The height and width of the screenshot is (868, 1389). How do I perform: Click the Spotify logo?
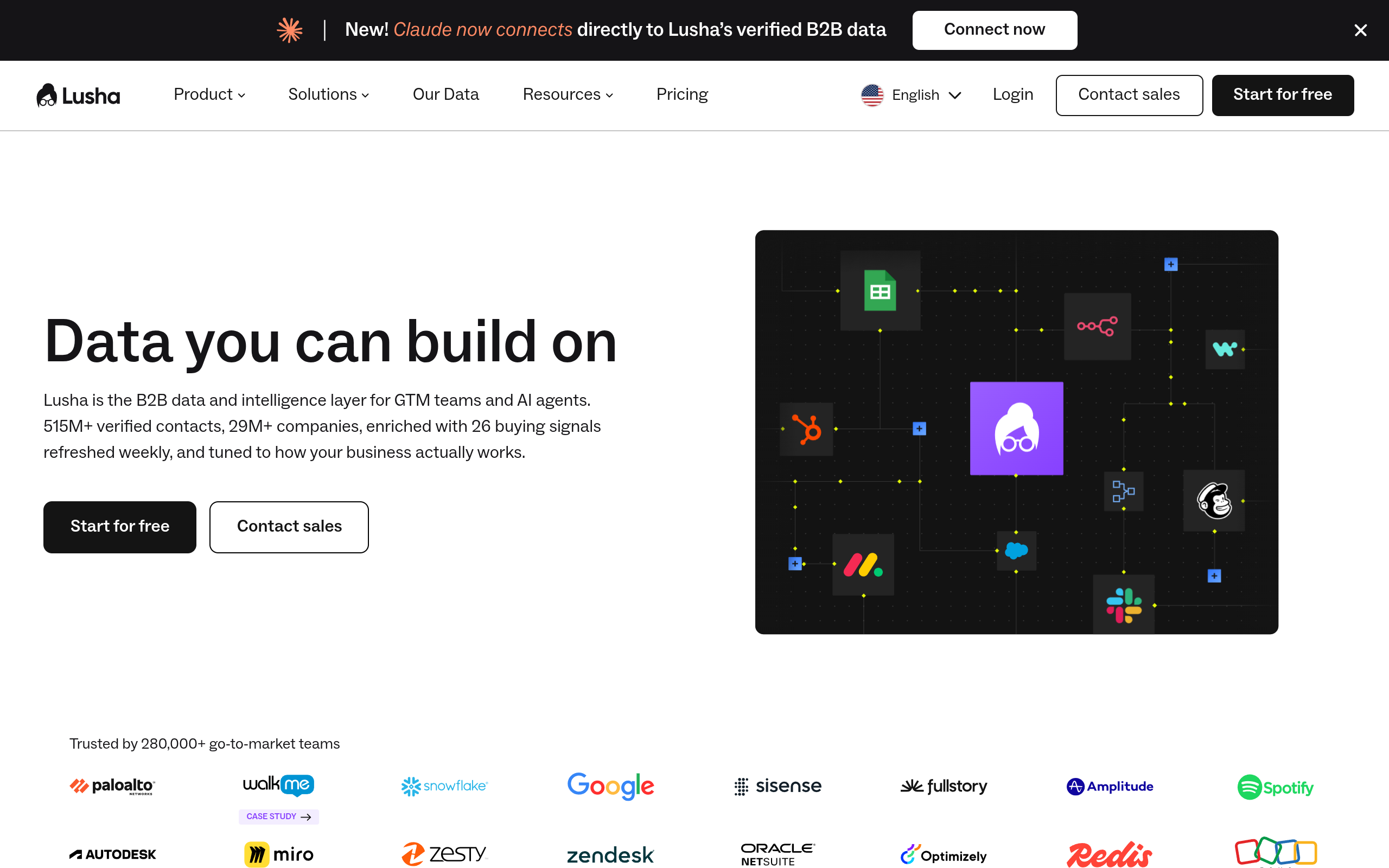(1276, 787)
